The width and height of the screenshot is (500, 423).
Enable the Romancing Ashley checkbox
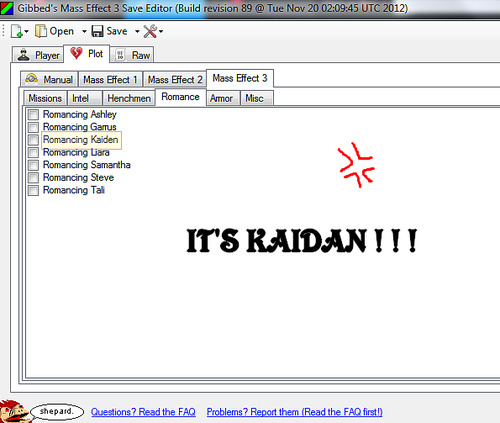pos(33,115)
